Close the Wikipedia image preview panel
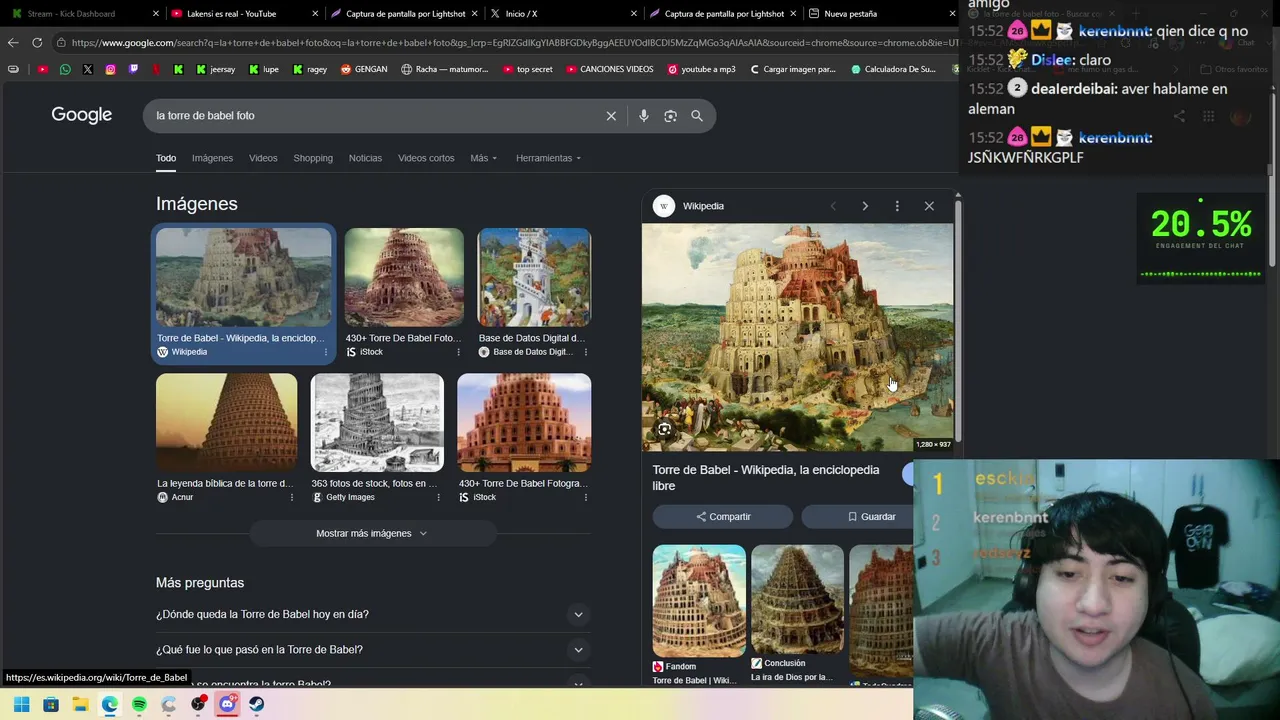This screenshot has height=720, width=1280. click(929, 206)
